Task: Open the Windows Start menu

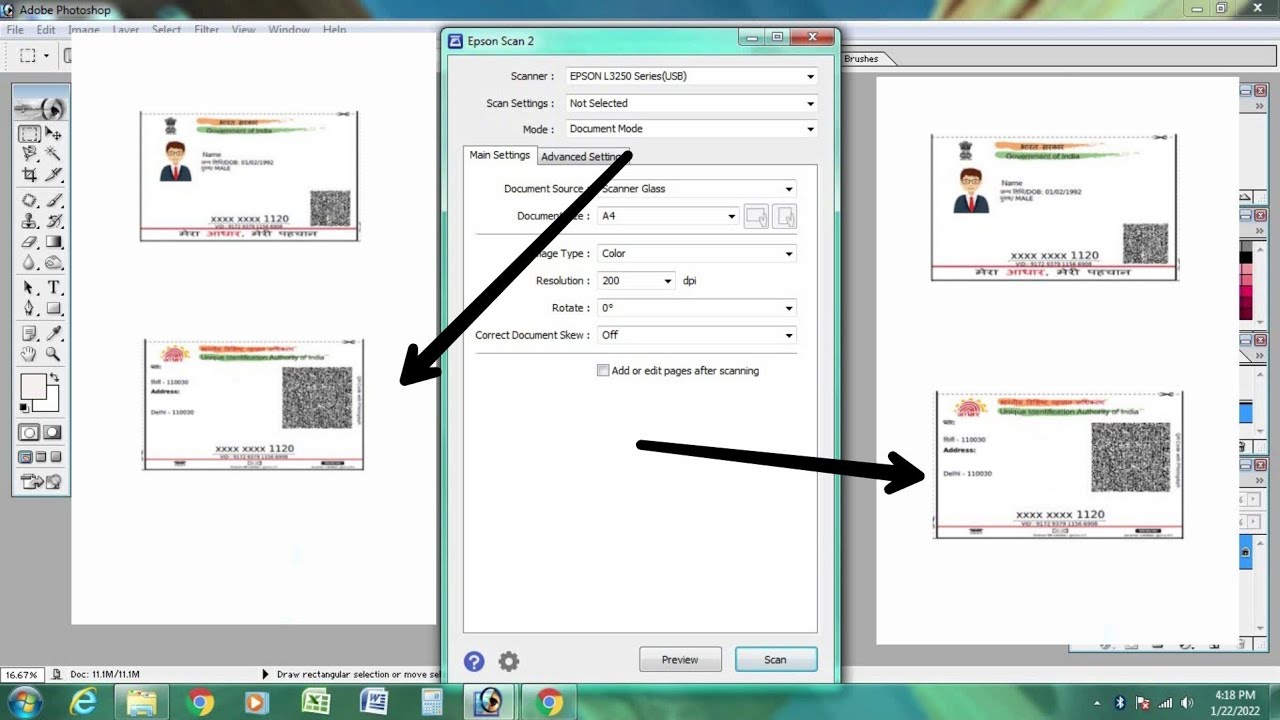Action: (24, 702)
